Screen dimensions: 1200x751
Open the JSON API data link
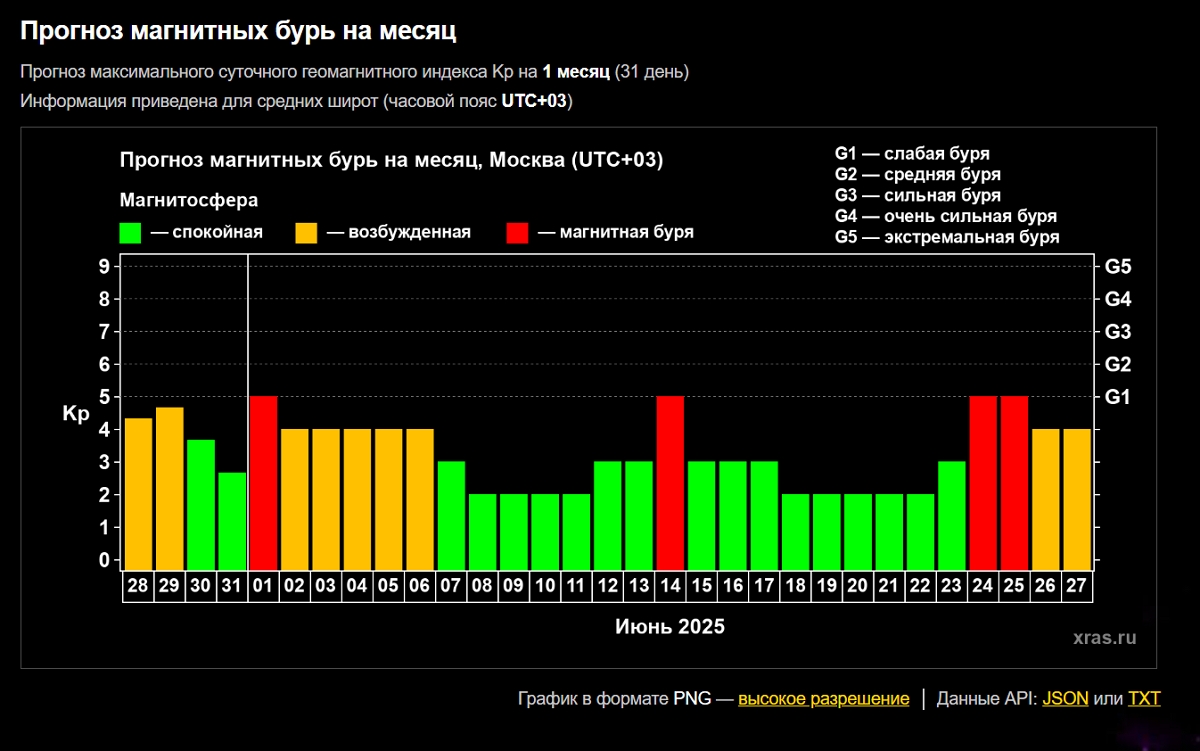pyautogui.click(x=1065, y=698)
